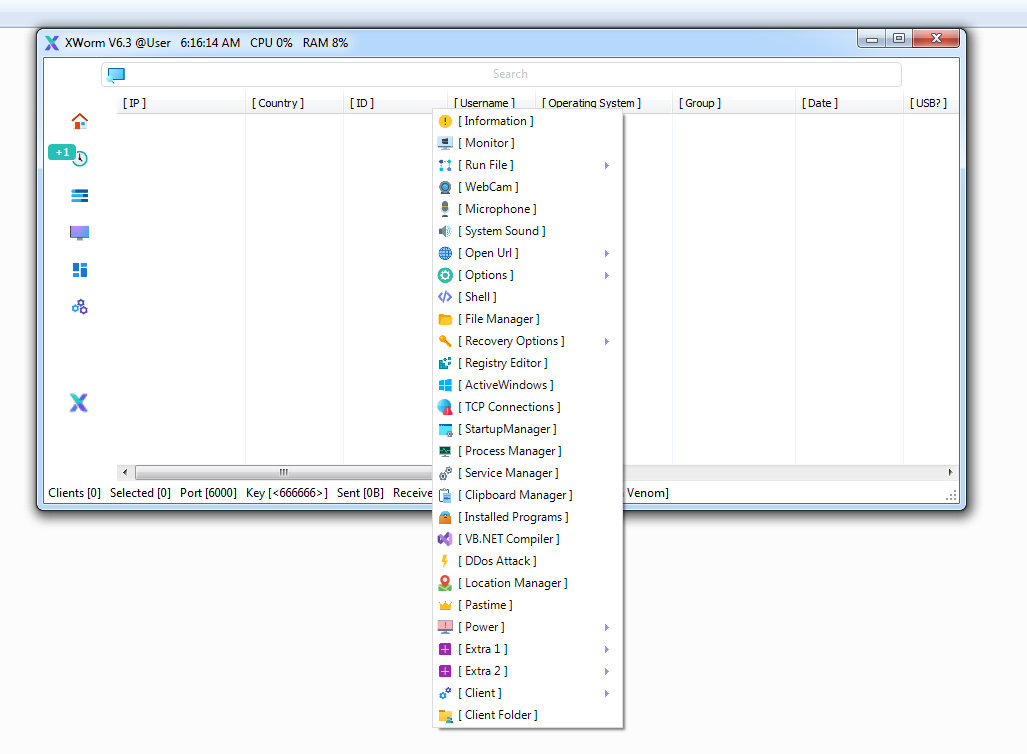
Task: Open the screen monitor icon in the sidebar
Action: click(78, 232)
